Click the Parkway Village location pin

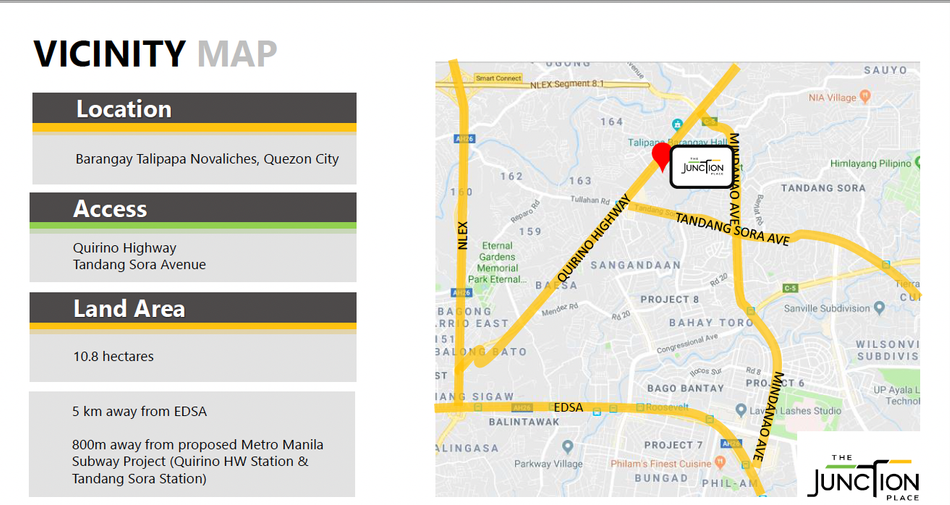click(567, 447)
